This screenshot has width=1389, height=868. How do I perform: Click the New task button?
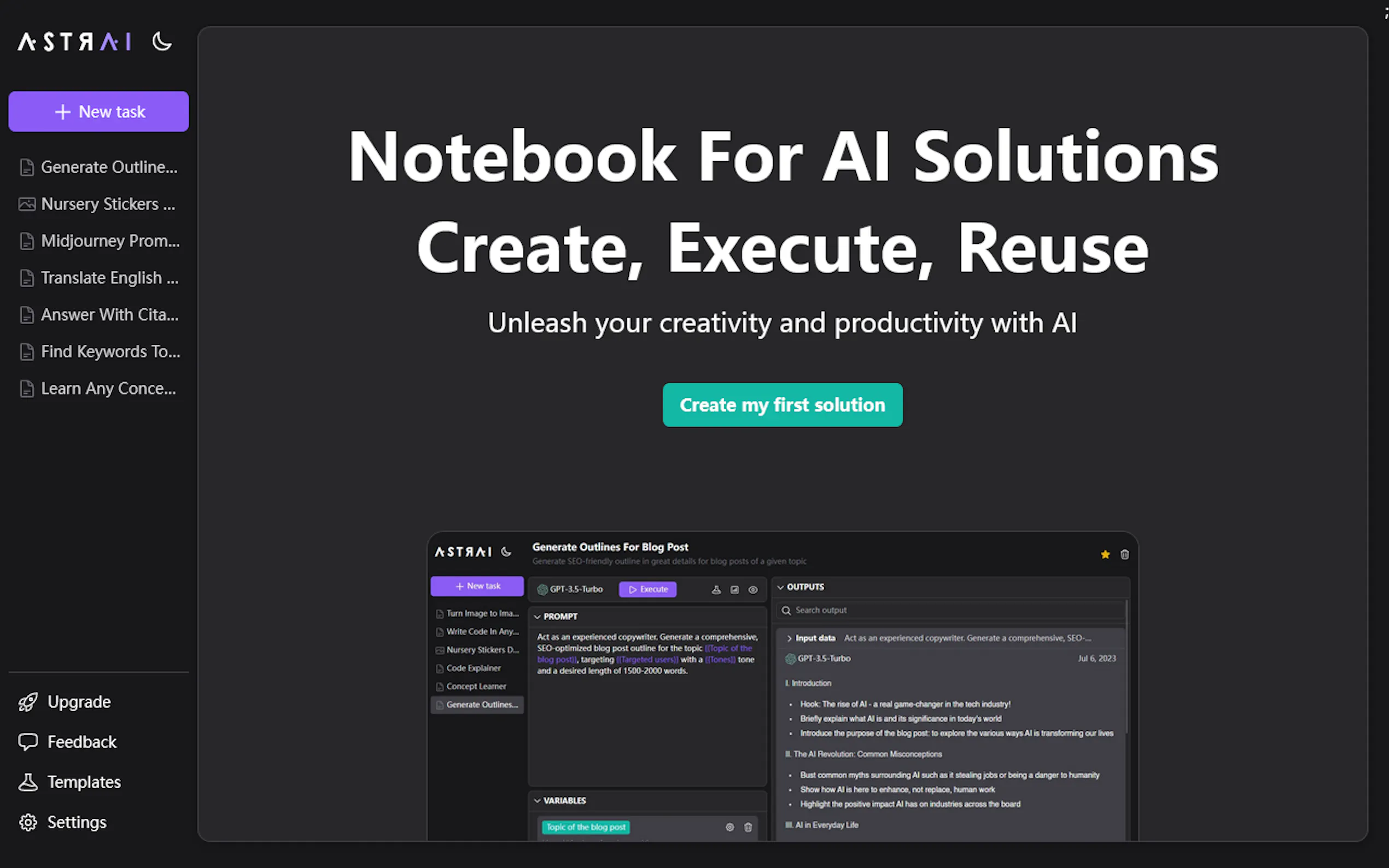pos(99,112)
